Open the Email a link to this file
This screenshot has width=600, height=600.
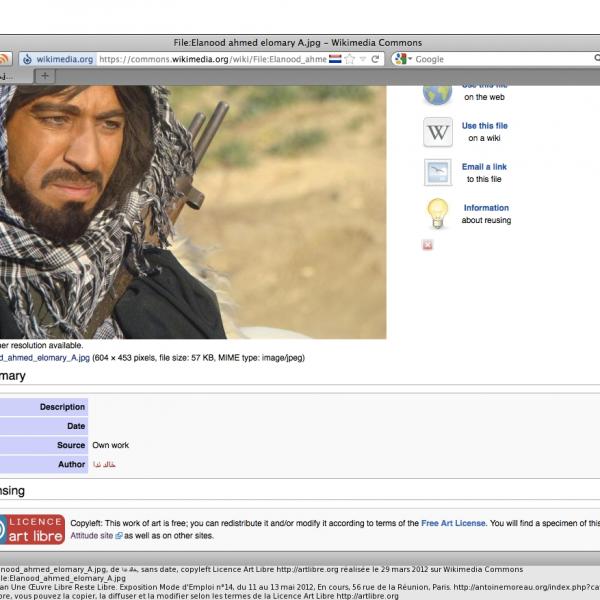pyautogui.click(x=484, y=167)
